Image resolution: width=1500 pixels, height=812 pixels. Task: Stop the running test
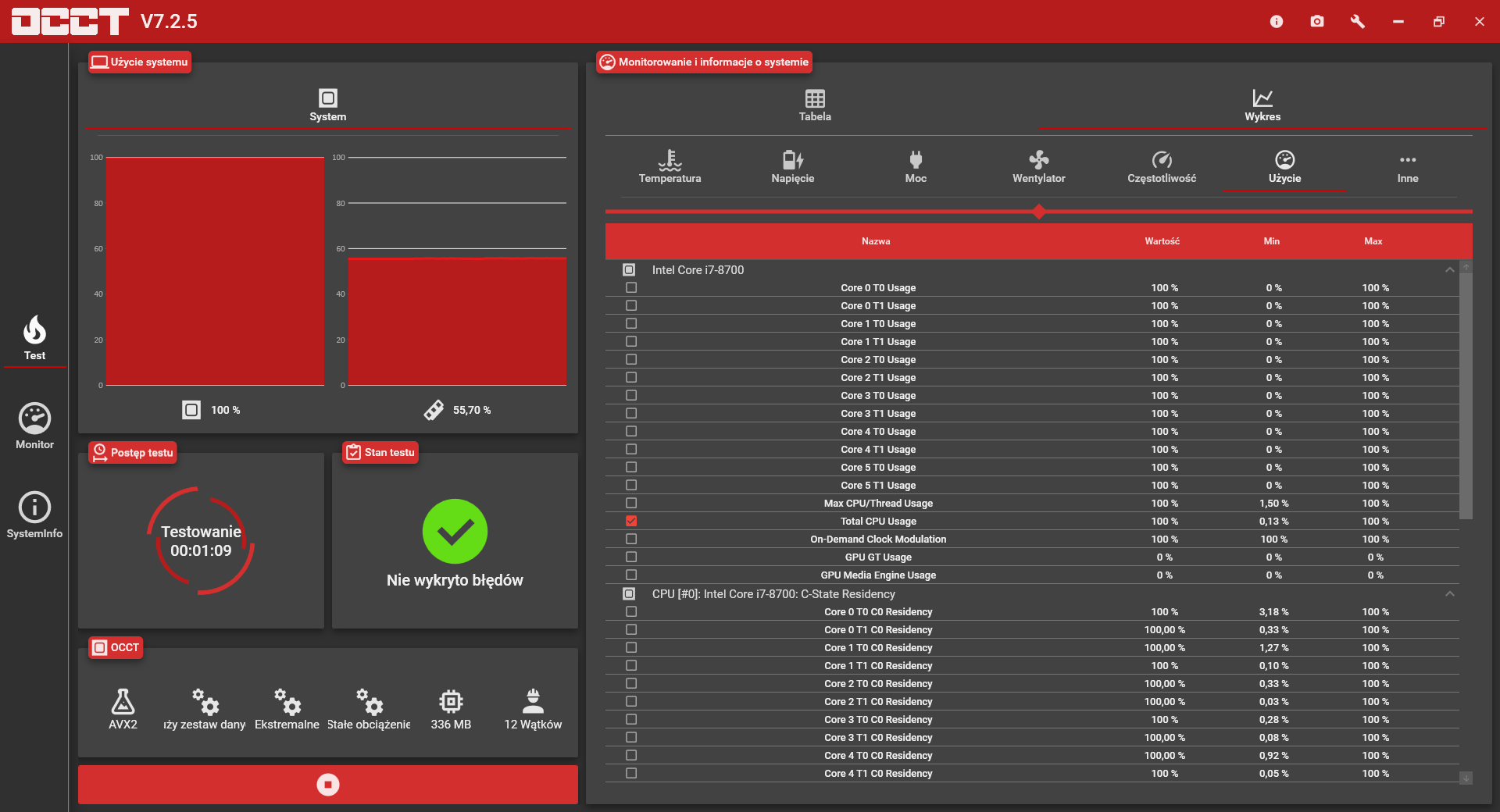coord(328,785)
